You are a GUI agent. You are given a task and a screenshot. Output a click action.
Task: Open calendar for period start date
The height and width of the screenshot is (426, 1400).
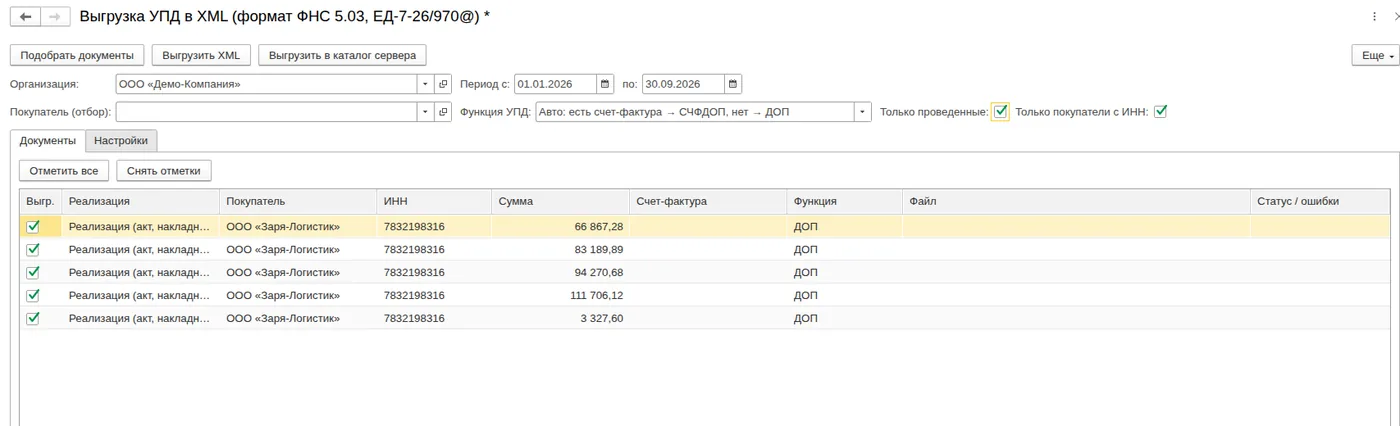605,84
